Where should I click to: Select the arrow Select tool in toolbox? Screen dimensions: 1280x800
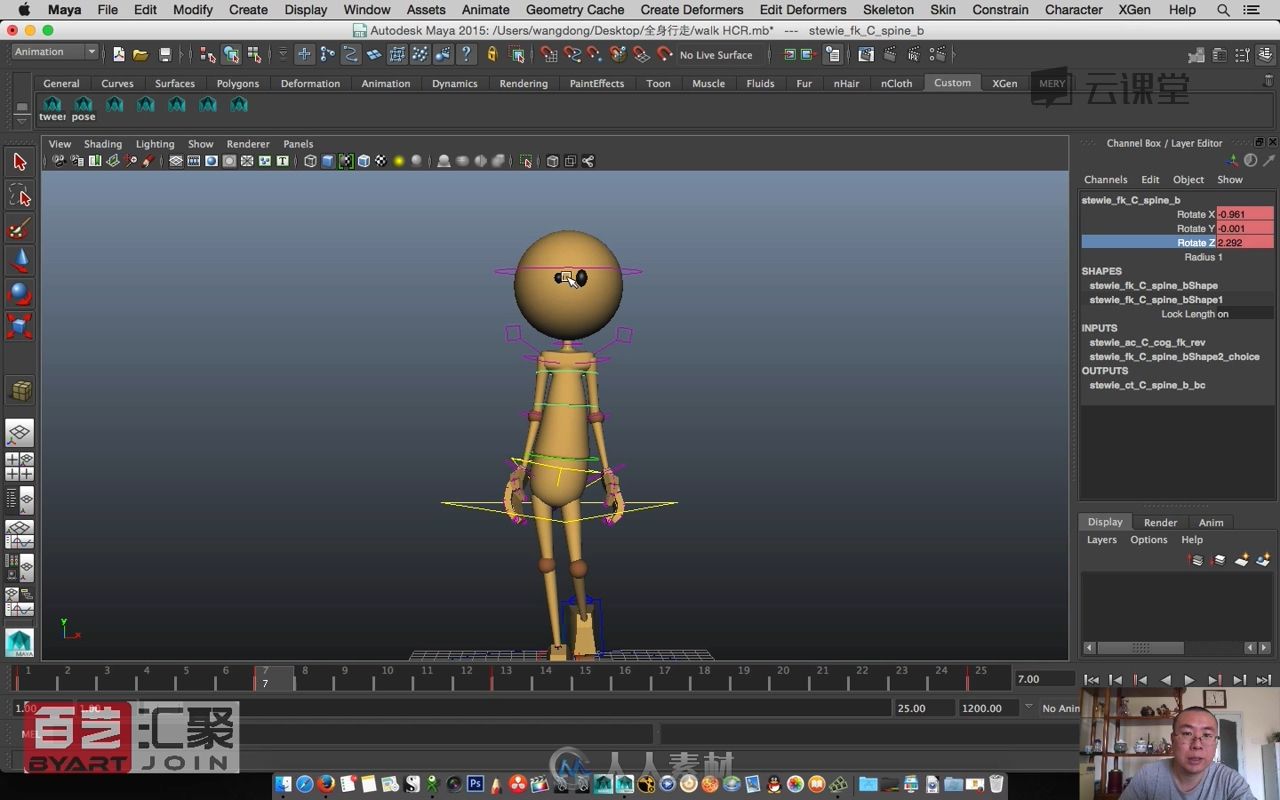click(x=19, y=161)
